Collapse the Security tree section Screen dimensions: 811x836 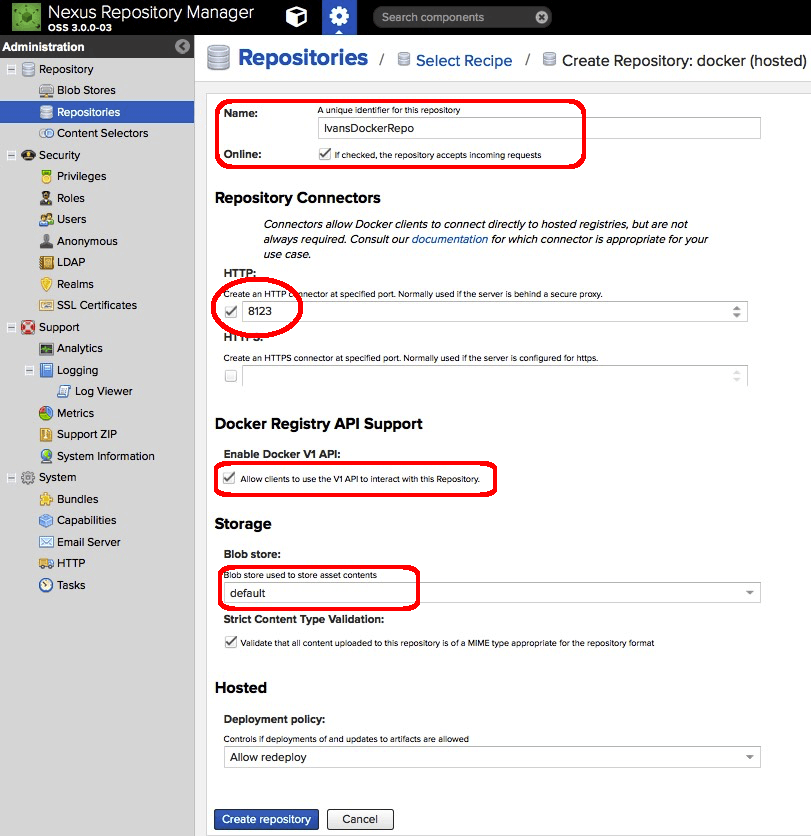[8, 155]
